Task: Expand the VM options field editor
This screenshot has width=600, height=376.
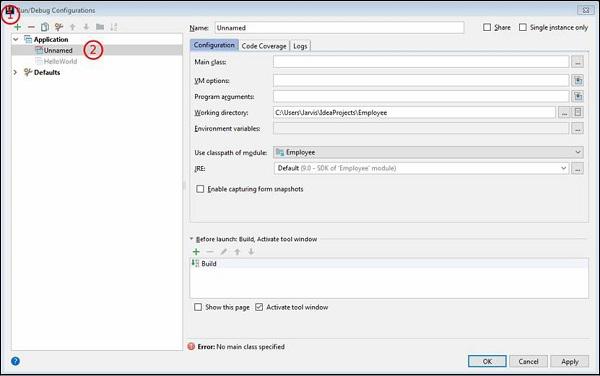Action: coord(578,80)
